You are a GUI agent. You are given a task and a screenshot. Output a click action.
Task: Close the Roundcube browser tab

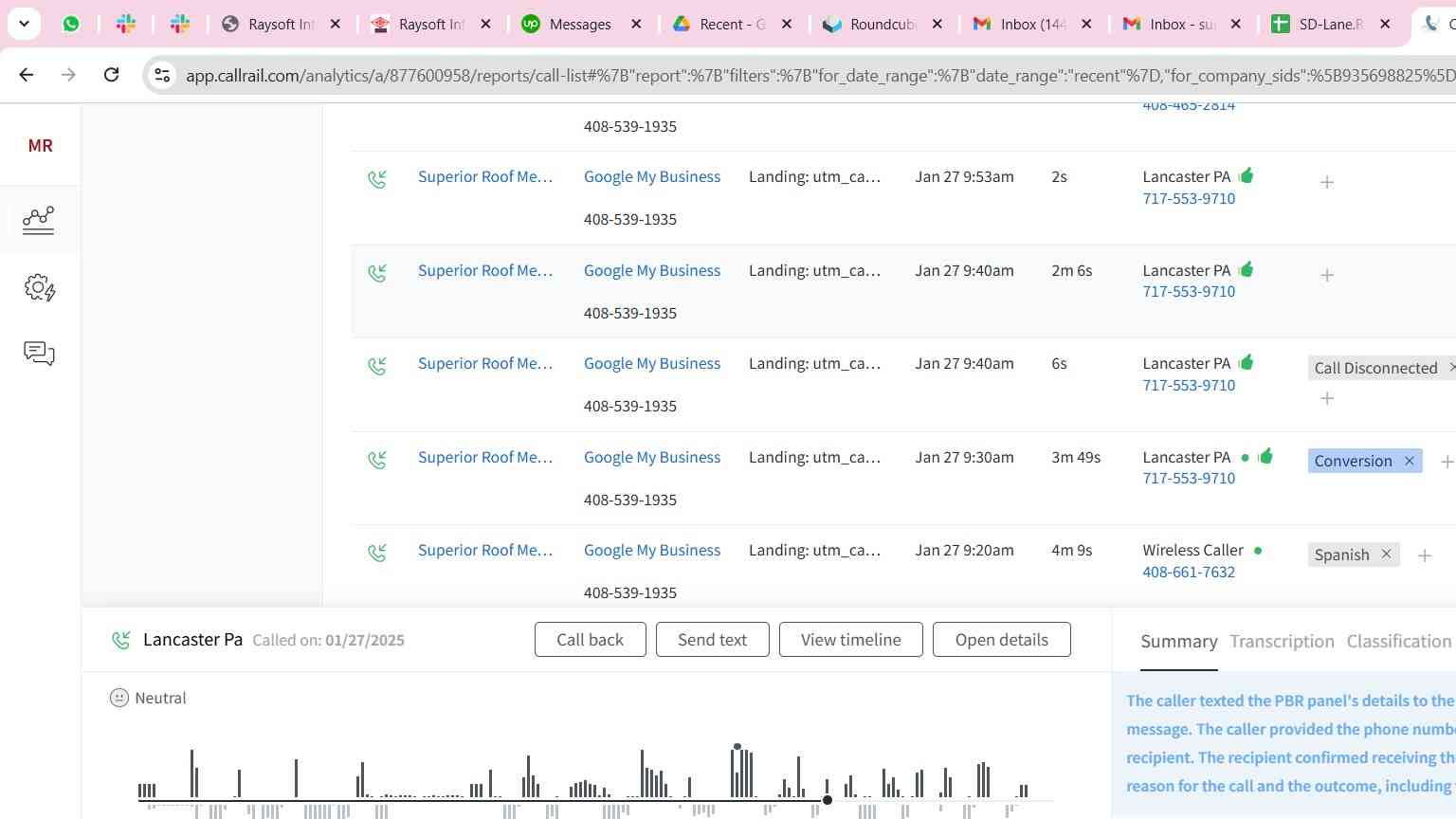937,24
